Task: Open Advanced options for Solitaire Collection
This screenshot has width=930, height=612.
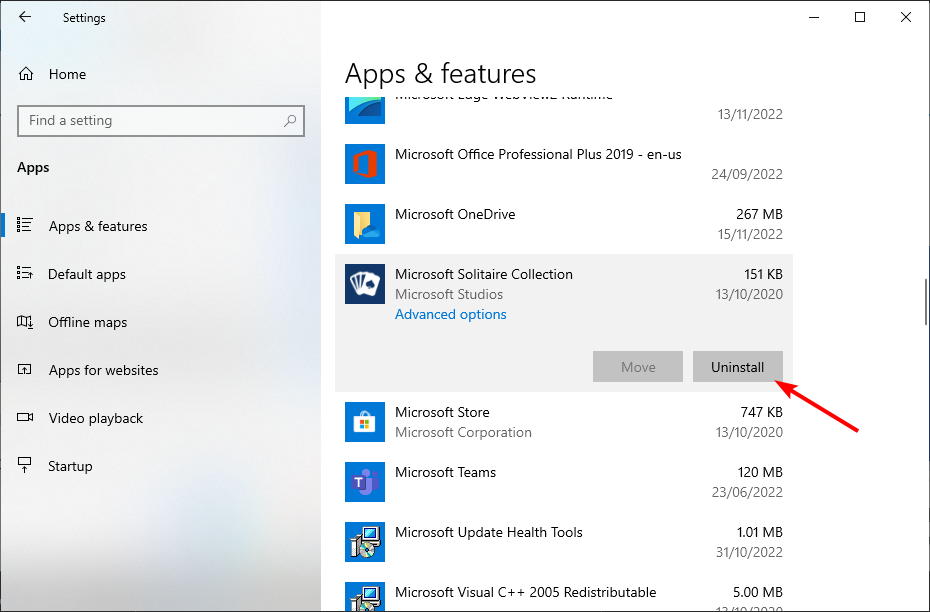Action: point(450,314)
